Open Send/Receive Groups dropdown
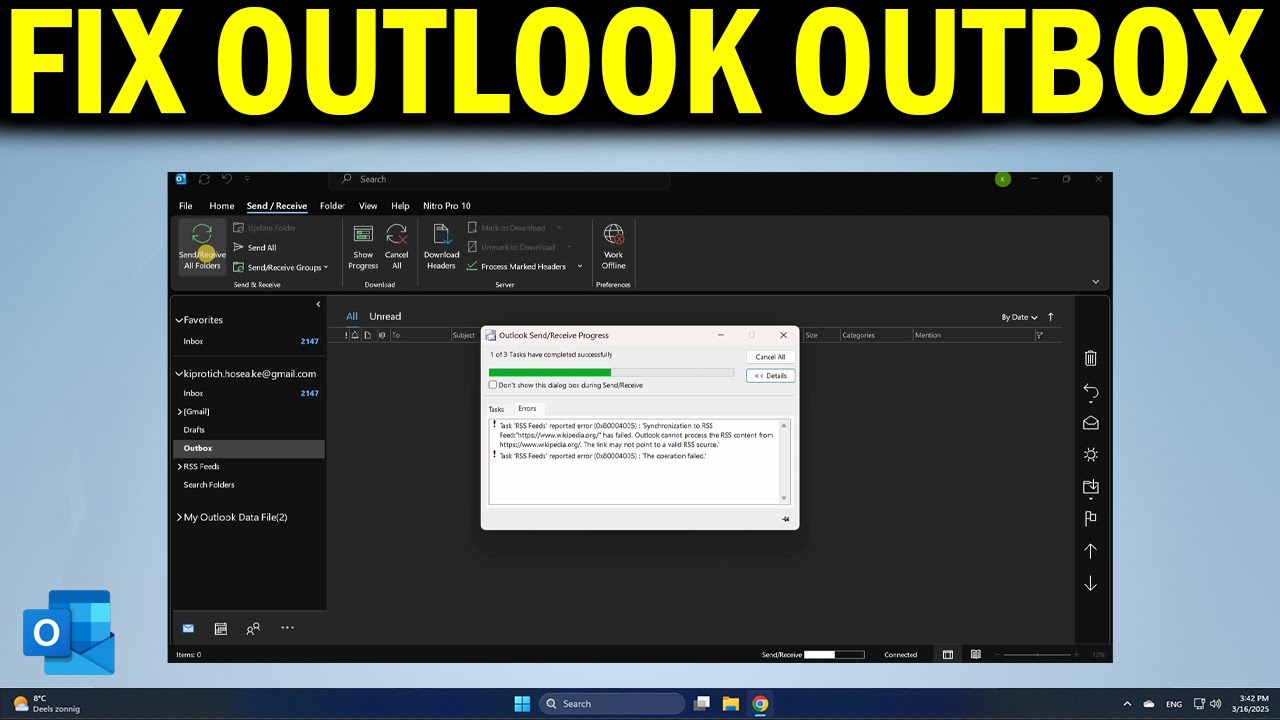 (279, 267)
